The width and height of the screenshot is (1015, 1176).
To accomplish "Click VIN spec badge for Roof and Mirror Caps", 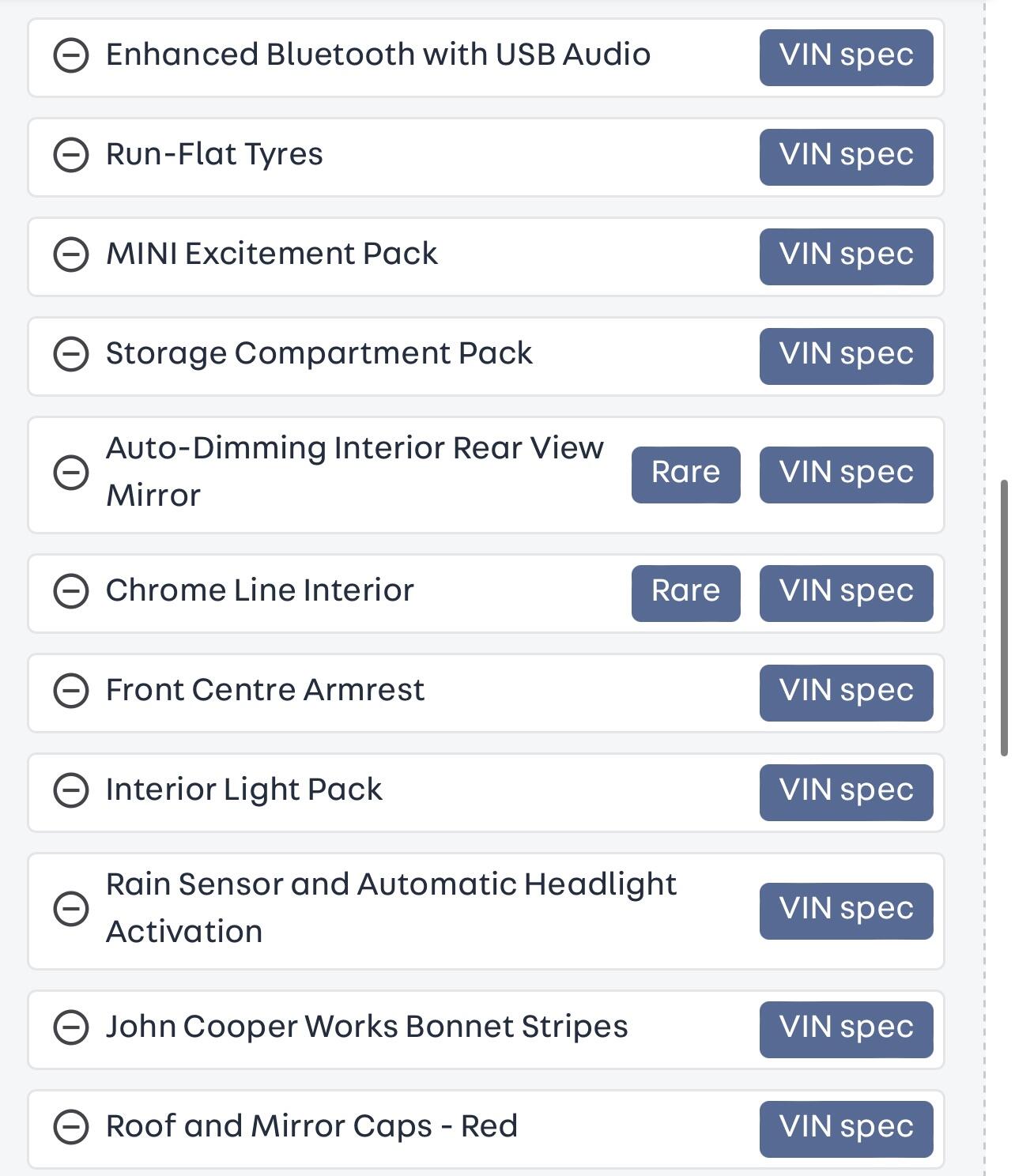I will pyautogui.click(x=846, y=1129).
